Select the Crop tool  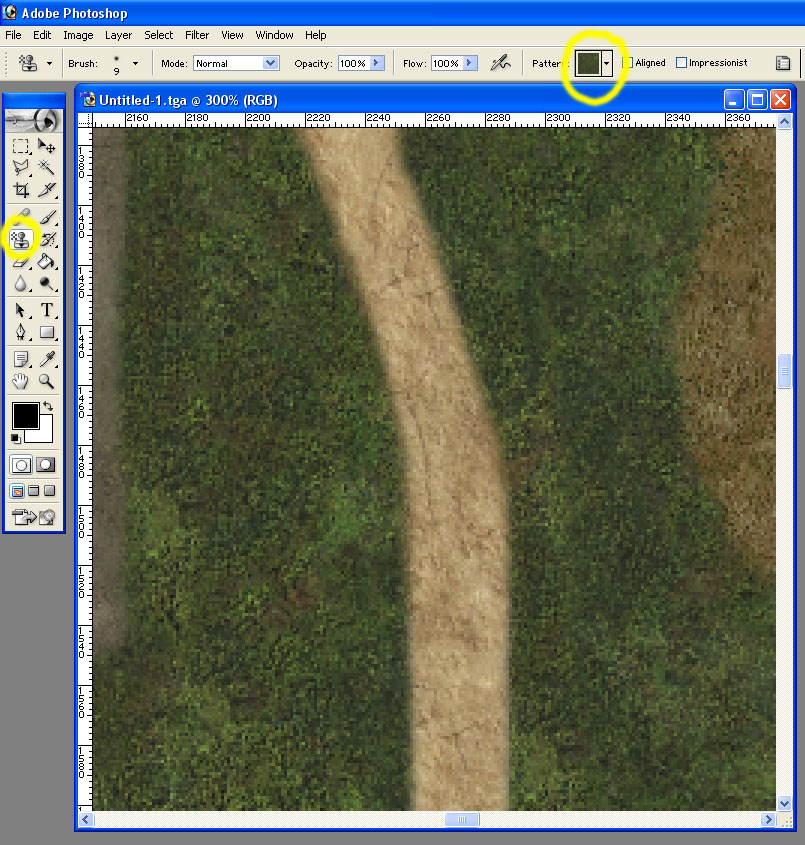click(x=21, y=190)
